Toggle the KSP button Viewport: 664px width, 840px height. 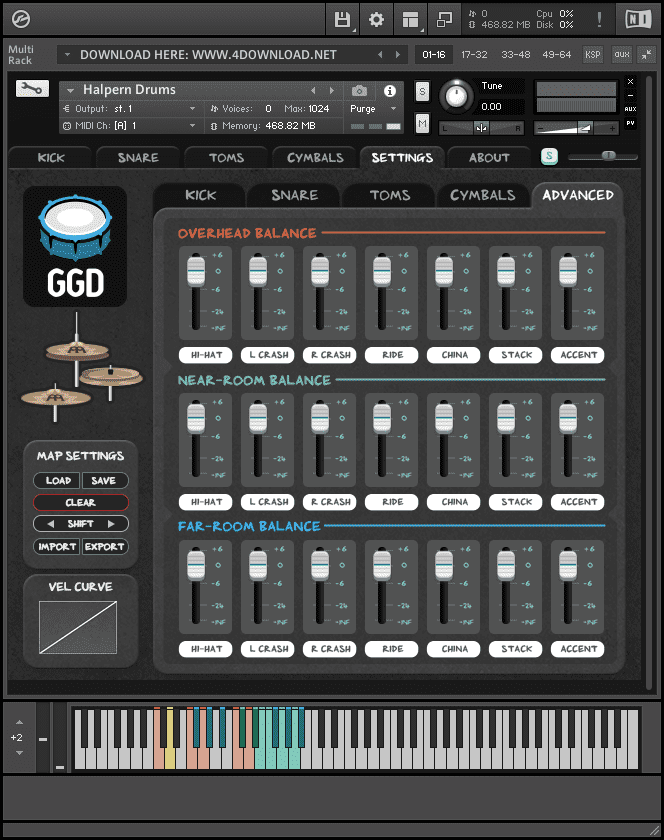click(x=593, y=54)
